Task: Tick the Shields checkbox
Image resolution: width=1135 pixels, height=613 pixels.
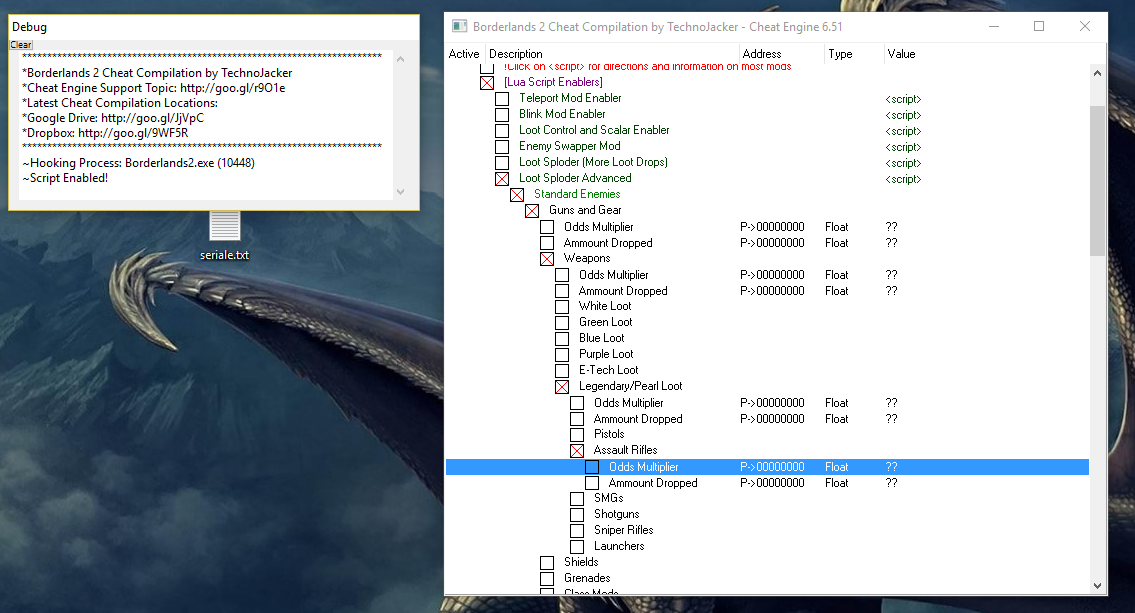Action: point(547,562)
